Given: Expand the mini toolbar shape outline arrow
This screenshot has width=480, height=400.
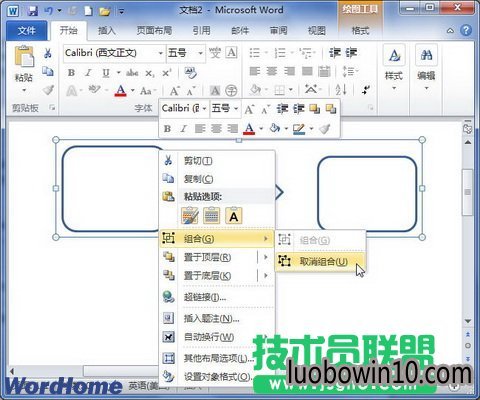Looking at the screenshot, I should point(311,128).
